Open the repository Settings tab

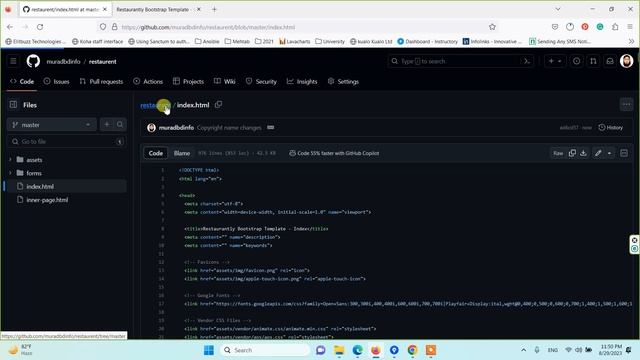coord(343,81)
